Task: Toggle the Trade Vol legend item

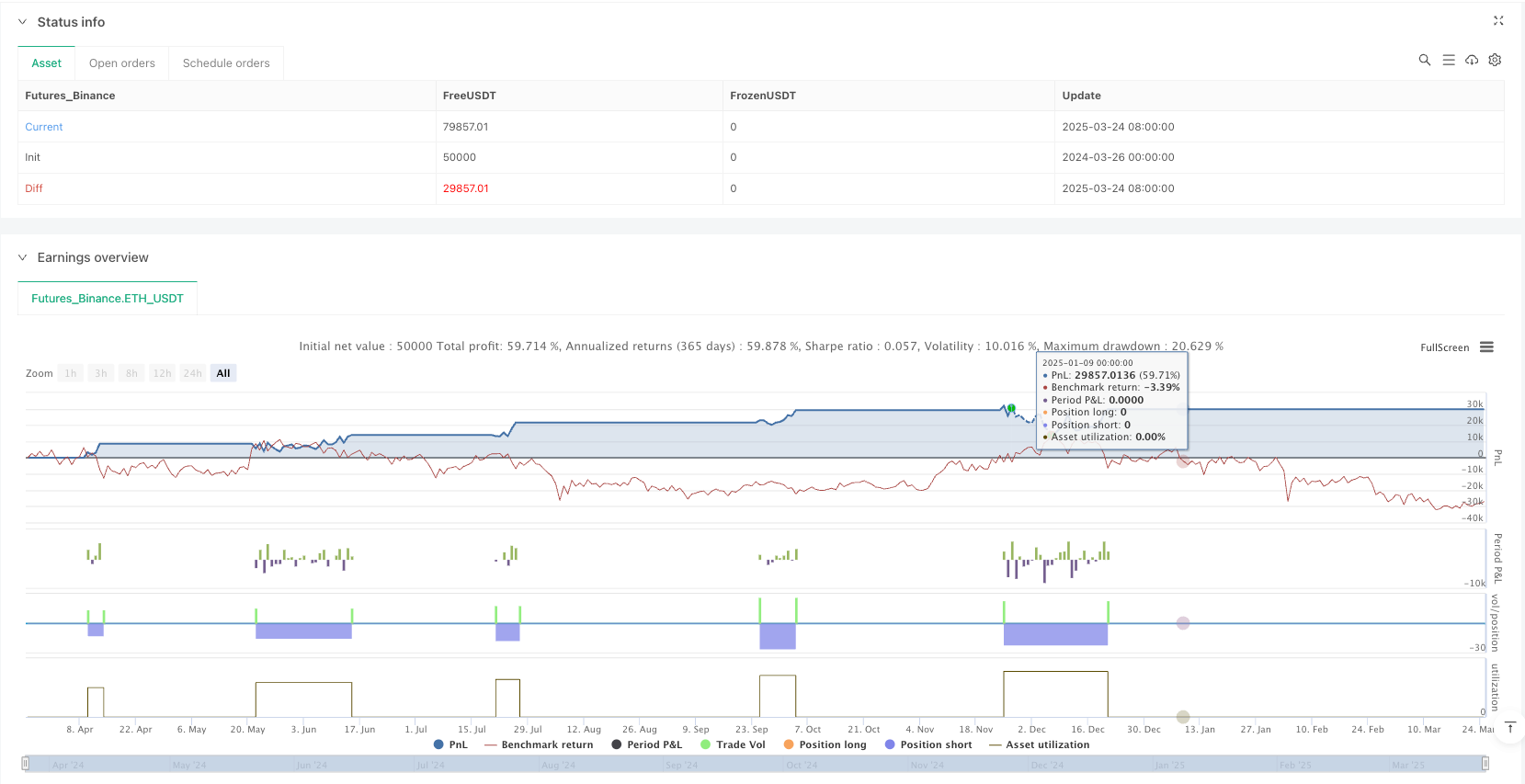Action: tap(733, 744)
